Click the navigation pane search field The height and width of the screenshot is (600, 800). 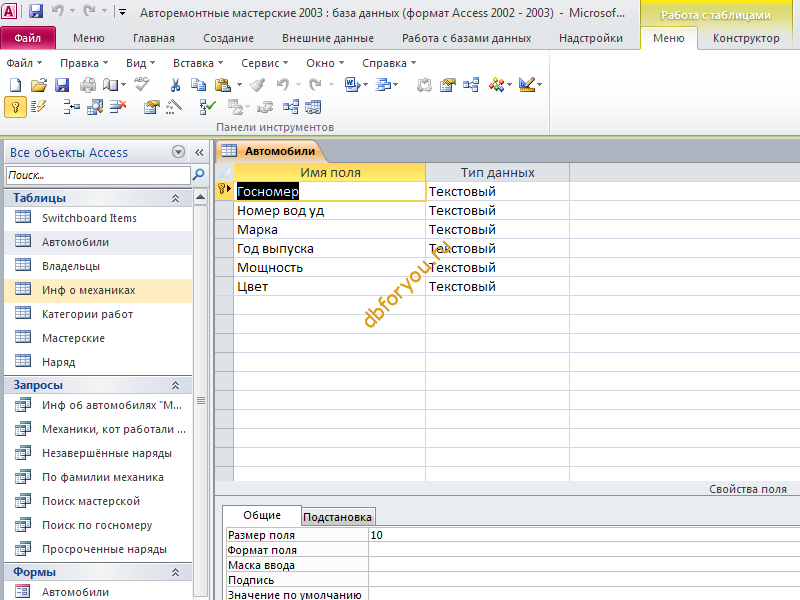[98, 175]
